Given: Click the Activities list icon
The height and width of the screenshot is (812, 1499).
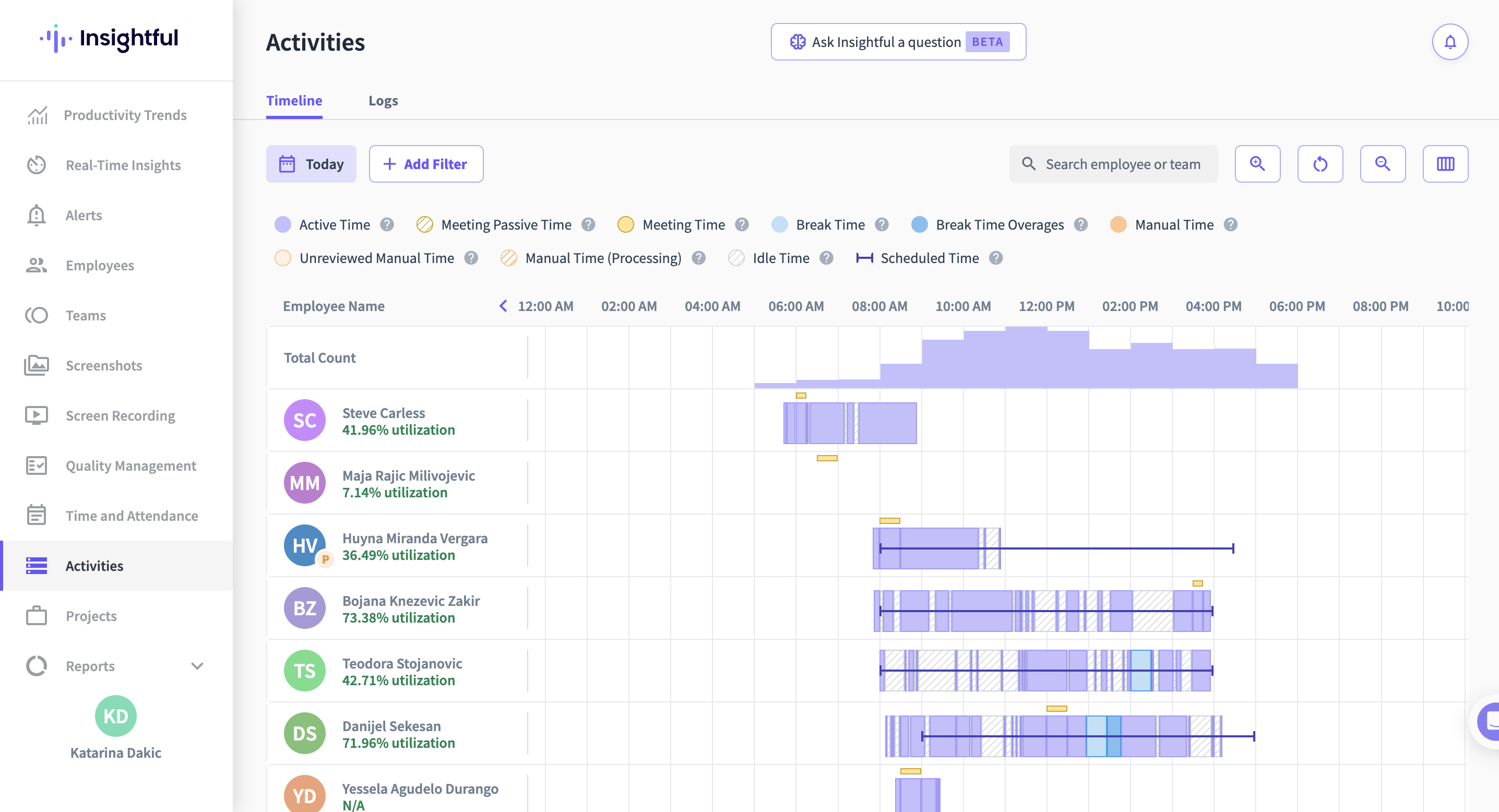Looking at the screenshot, I should 36,565.
